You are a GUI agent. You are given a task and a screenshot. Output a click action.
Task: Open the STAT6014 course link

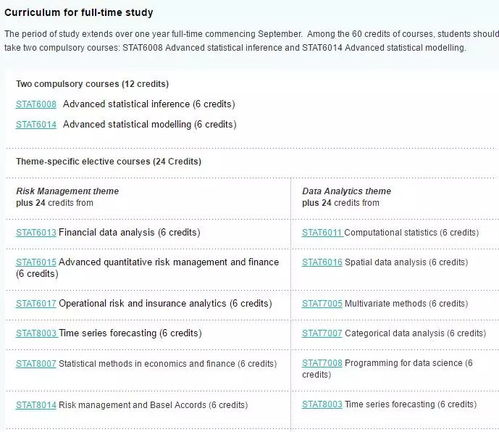click(36, 125)
